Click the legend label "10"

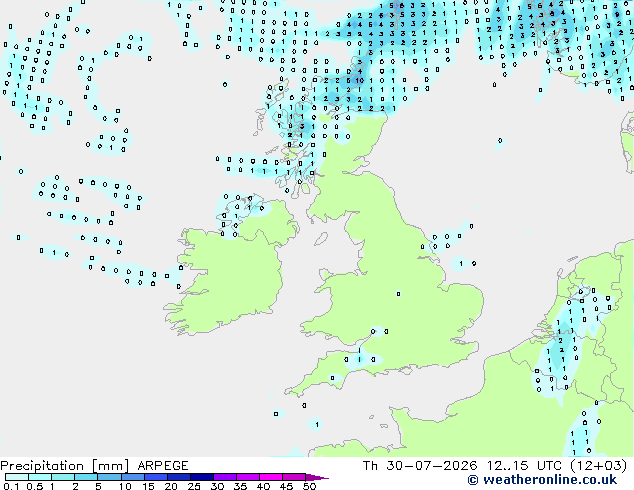[125, 486]
